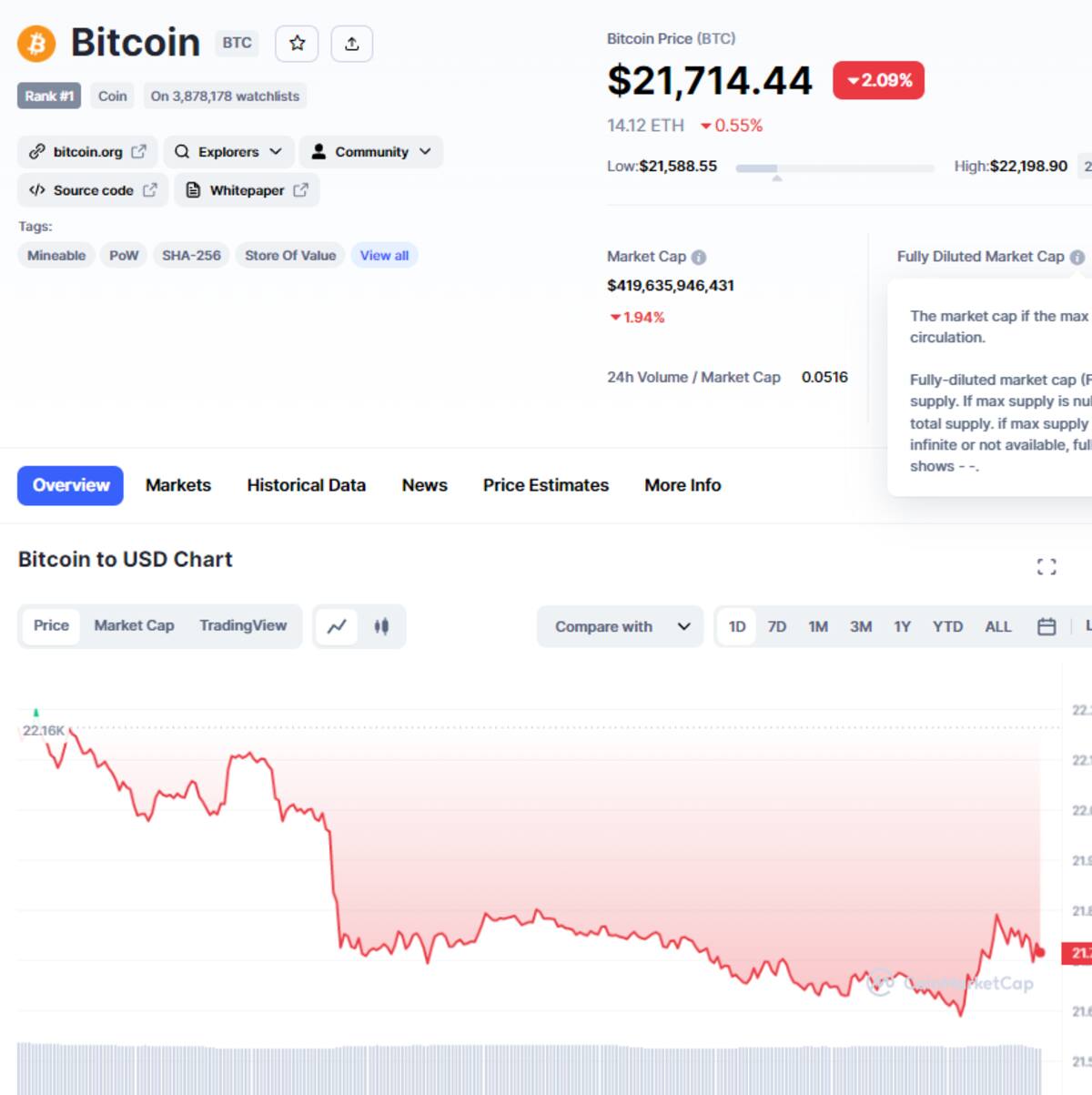Viewport: 1092px width, 1095px height.
Task: Open the calendar date range picker
Action: (x=1046, y=626)
